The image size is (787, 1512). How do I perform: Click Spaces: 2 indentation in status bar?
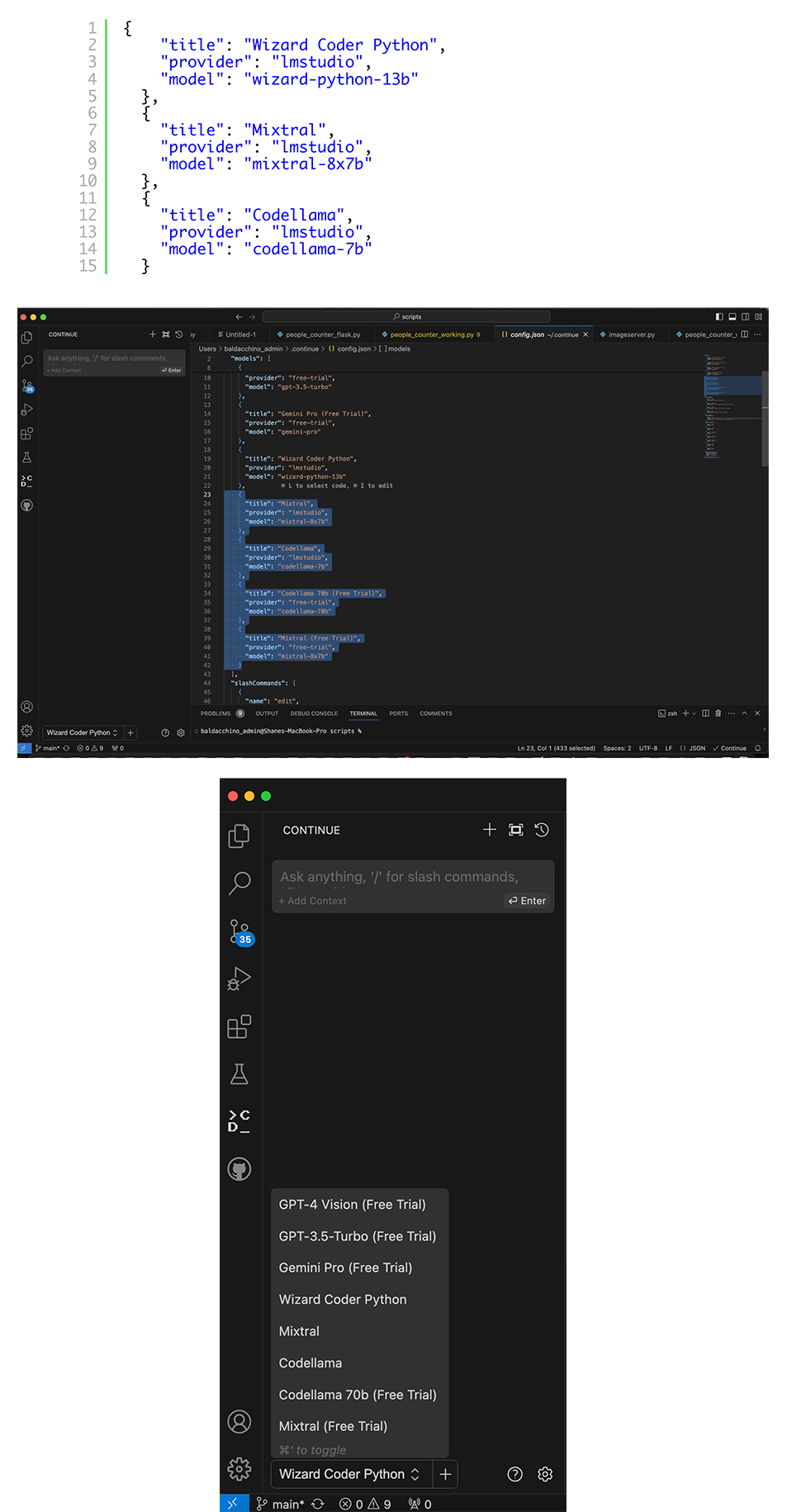click(x=617, y=748)
